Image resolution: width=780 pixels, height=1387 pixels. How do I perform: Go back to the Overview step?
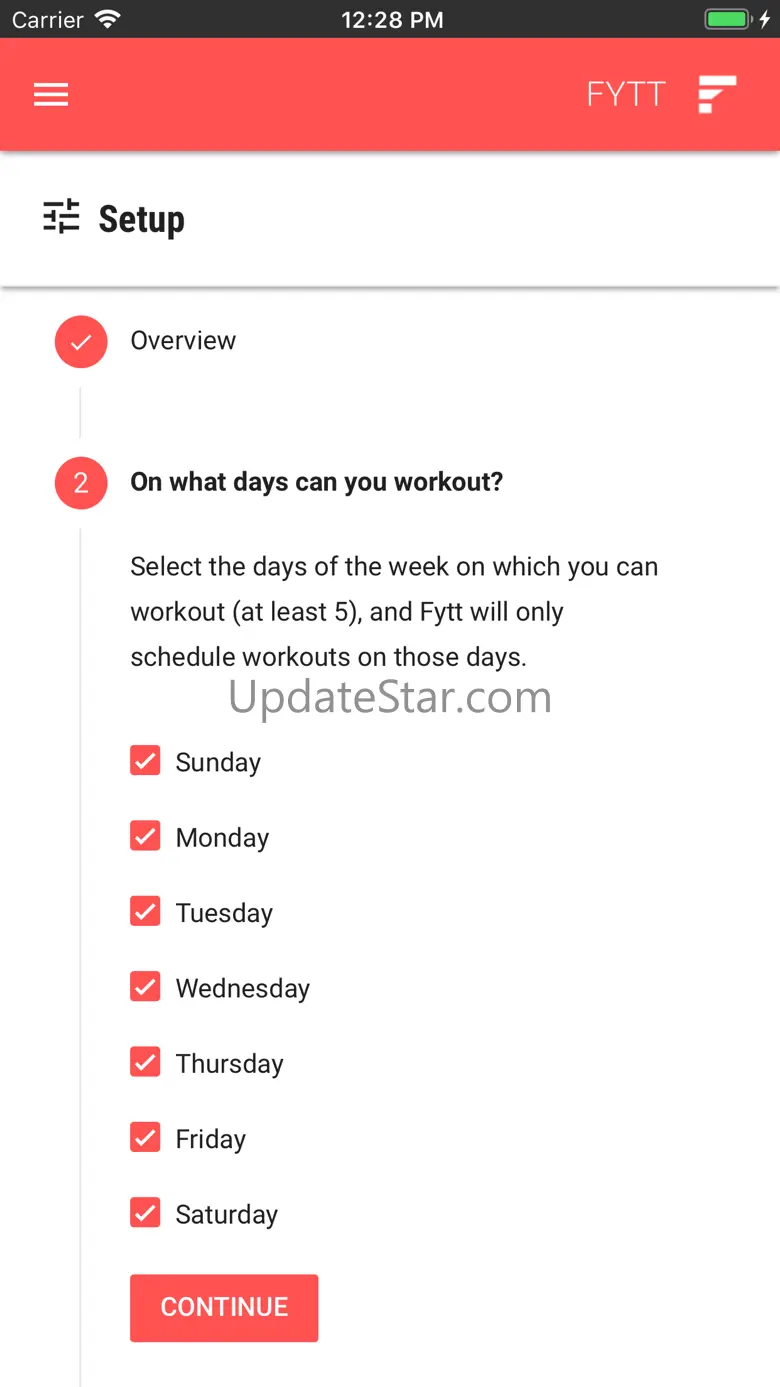pyautogui.click(x=183, y=341)
